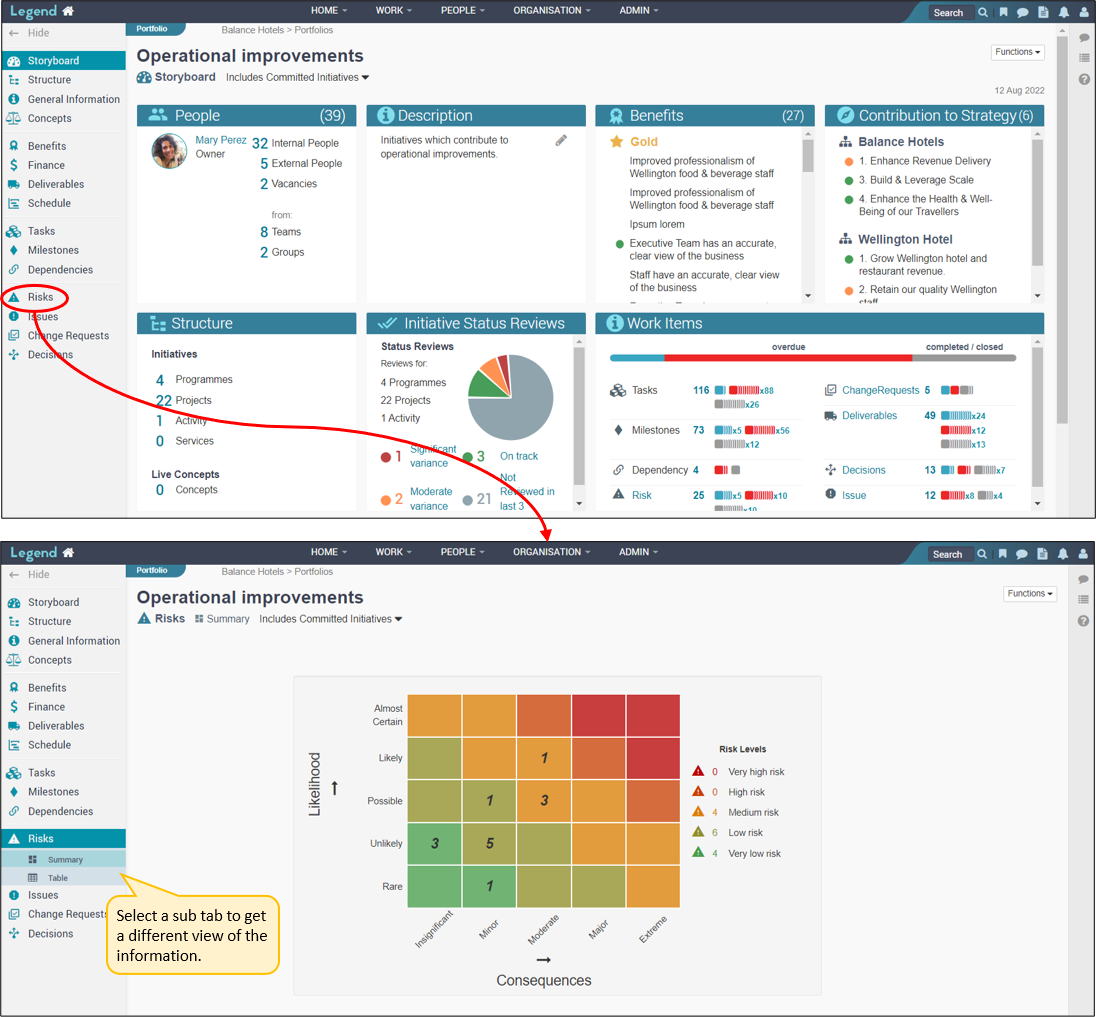
Task: Expand Functions dropdown in the upper screenshot
Action: click(1017, 52)
